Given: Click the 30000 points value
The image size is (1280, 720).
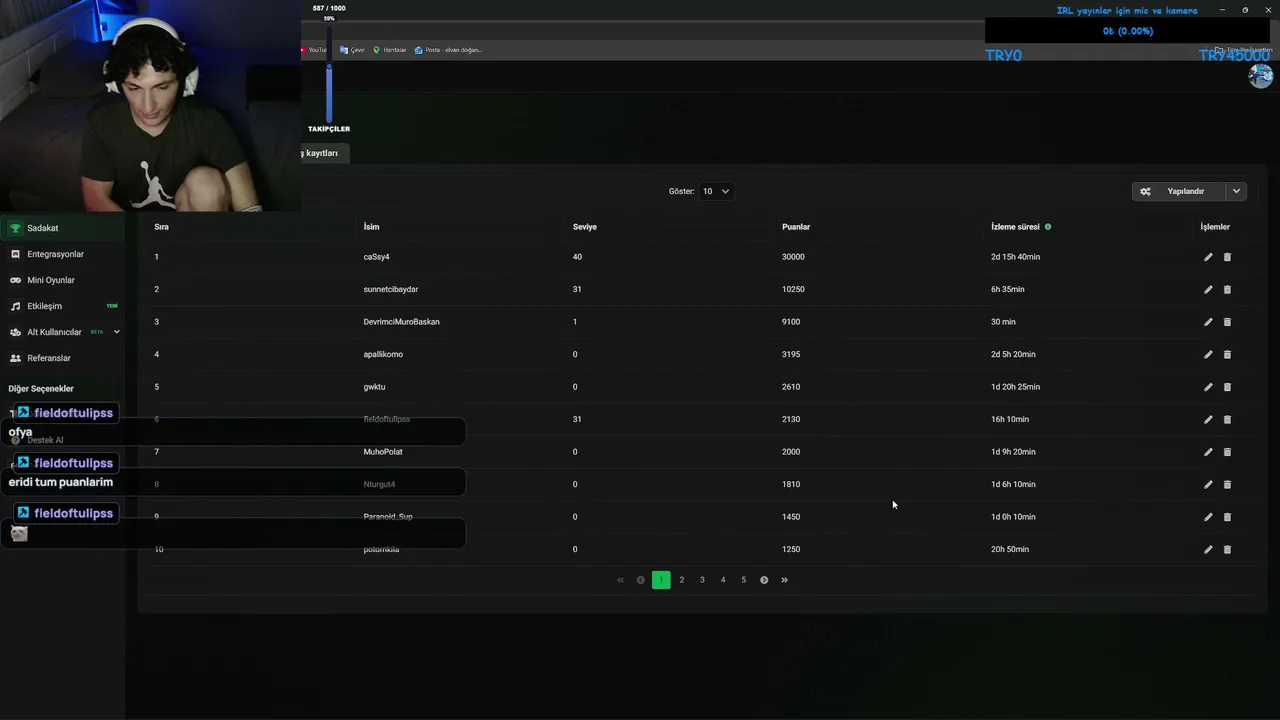Looking at the screenshot, I should [x=793, y=257].
